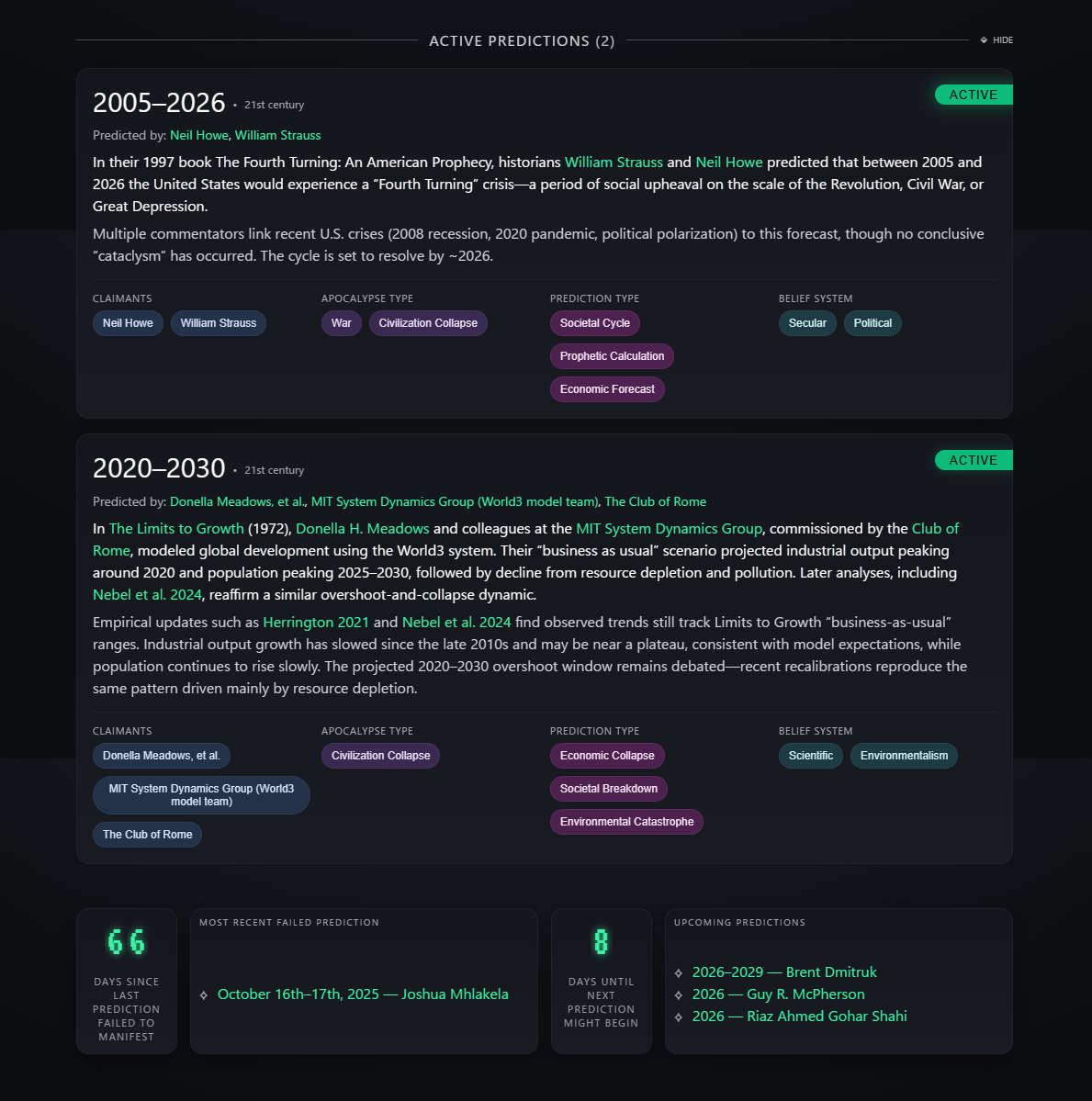Click The Club of Rome claimant tag
The width and height of the screenshot is (1092, 1101).
pos(147,835)
